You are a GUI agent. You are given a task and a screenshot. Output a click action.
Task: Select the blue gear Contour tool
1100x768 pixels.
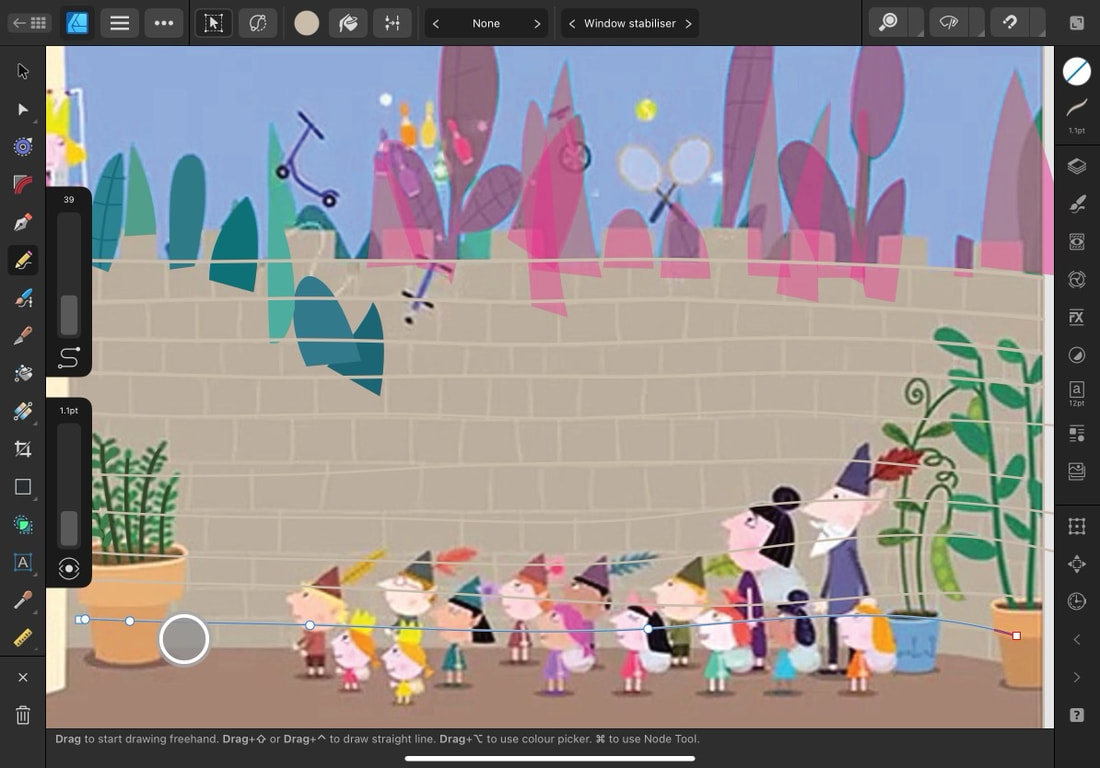[x=22, y=147]
